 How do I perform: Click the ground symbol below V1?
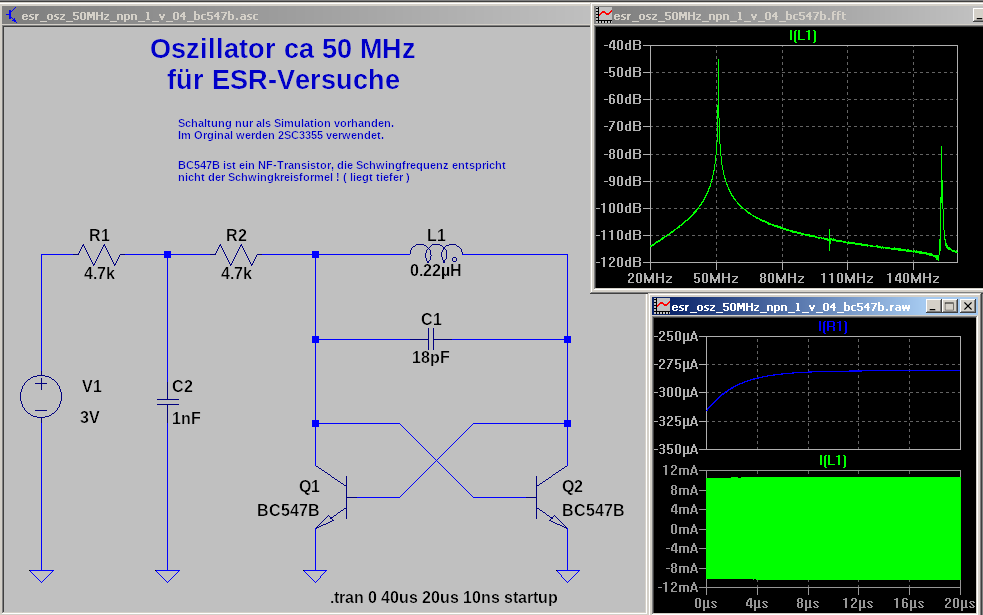(41, 576)
